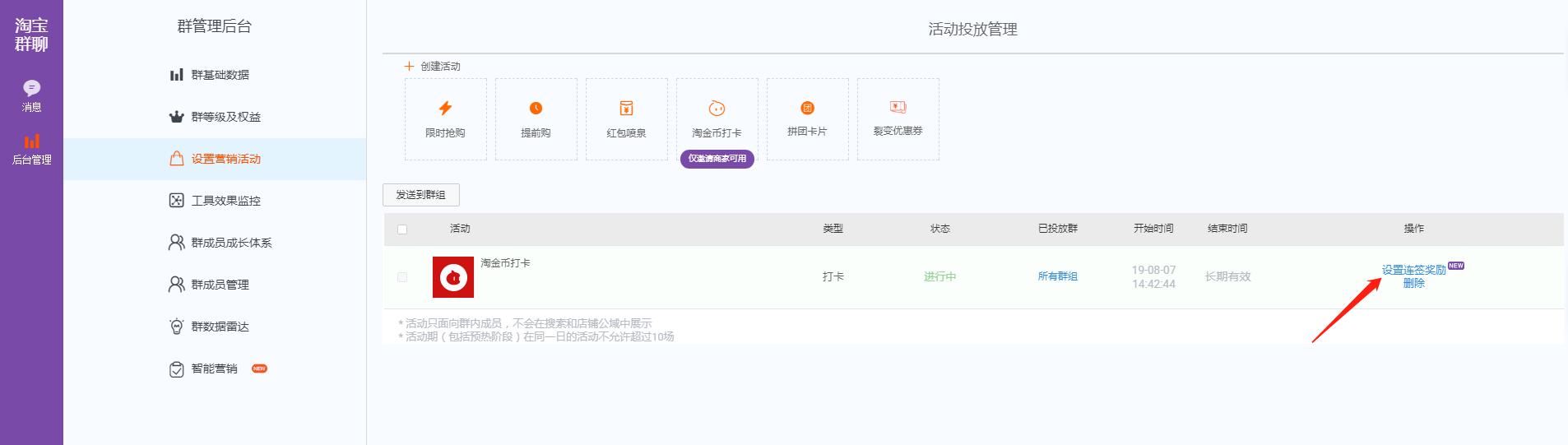The image size is (1568, 445).
Task: Click the plus icon beside 创建活动
Action: pyautogui.click(x=409, y=66)
